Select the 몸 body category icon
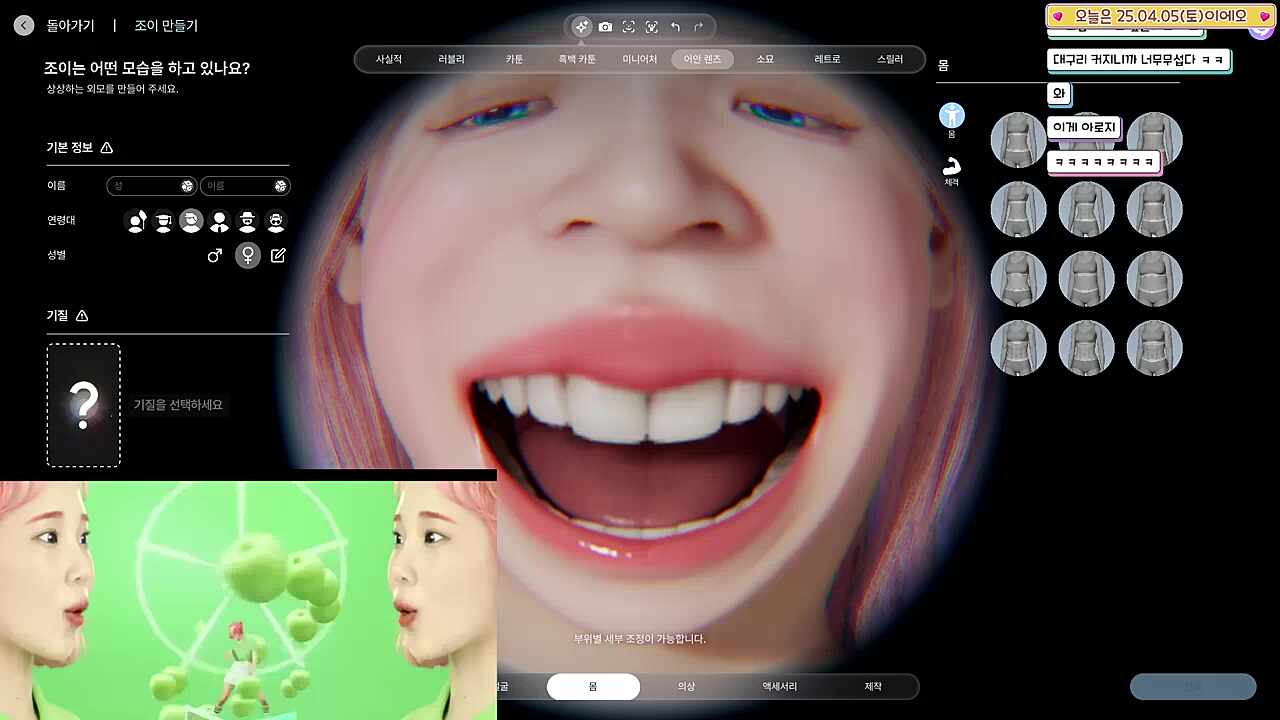1280x720 pixels. 952,116
